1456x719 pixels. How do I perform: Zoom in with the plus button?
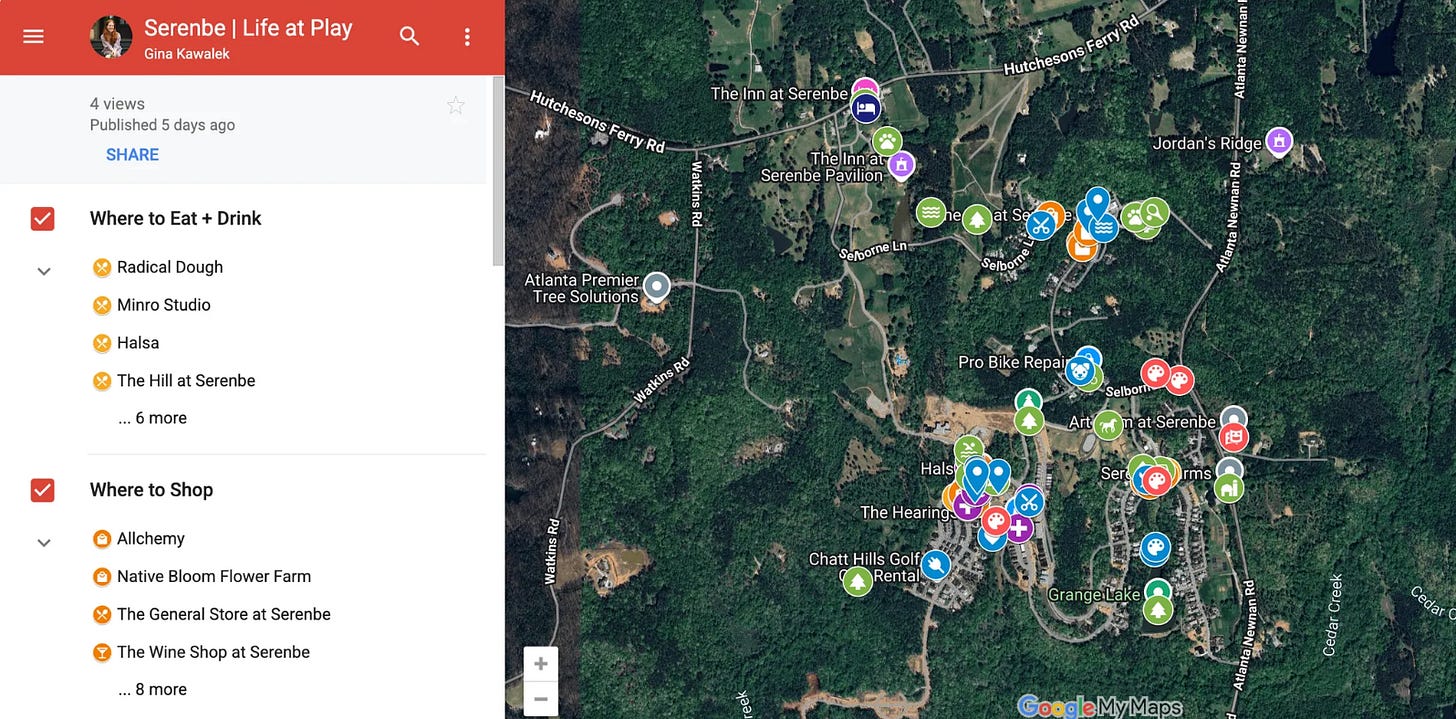coord(540,664)
